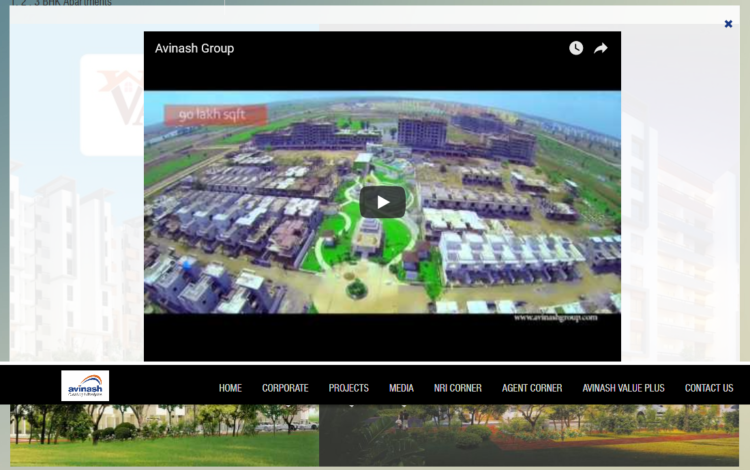Click the Watch Later clock icon
Image resolution: width=750 pixels, height=470 pixels.
[x=576, y=48]
